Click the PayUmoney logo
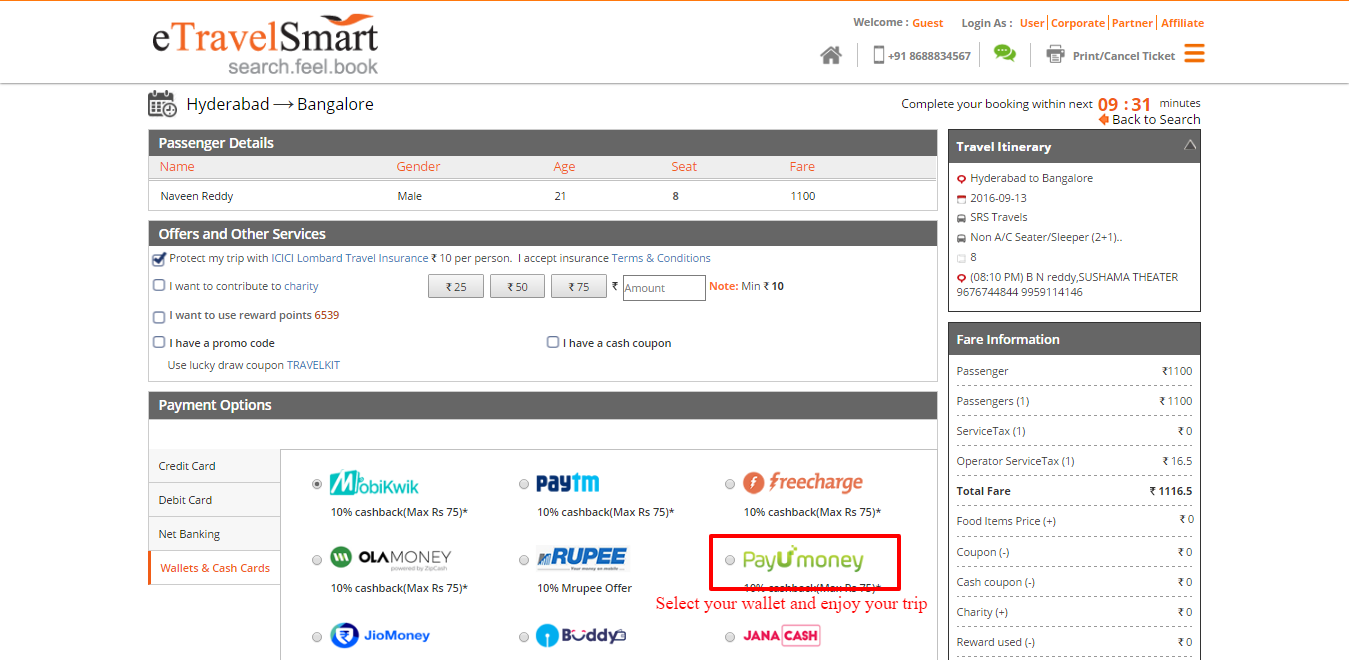The width and height of the screenshot is (1349, 660). pyautogui.click(x=803, y=559)
